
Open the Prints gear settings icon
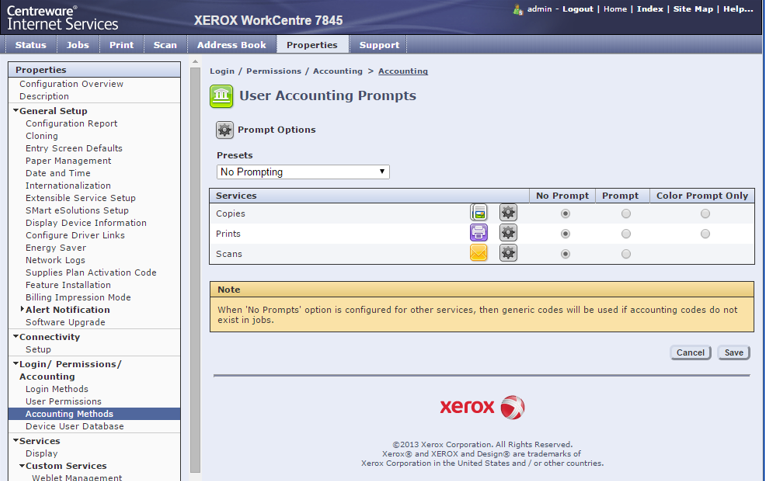pyautogui.click(x=508, y=233)
